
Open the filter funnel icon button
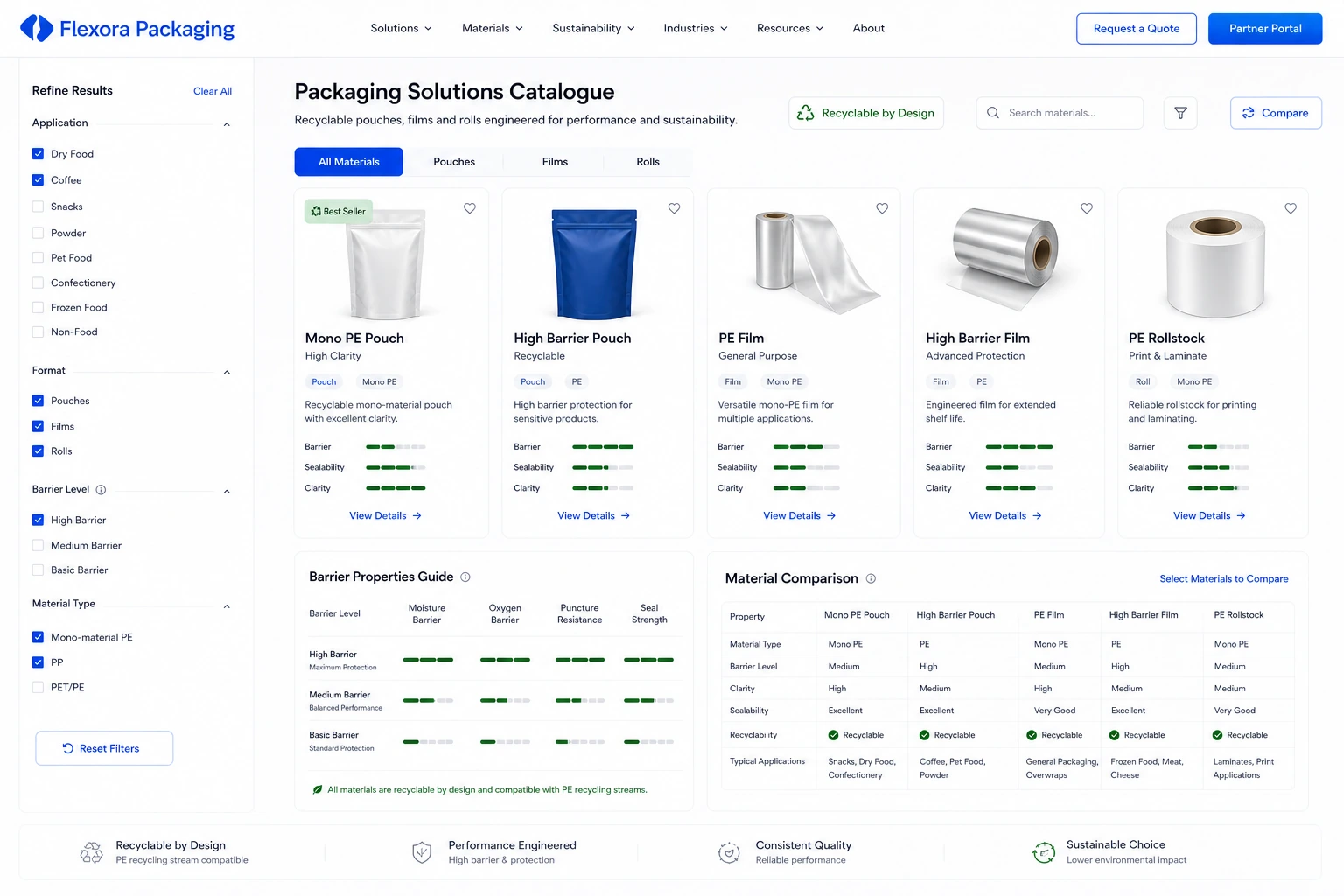click(1180, 113)
